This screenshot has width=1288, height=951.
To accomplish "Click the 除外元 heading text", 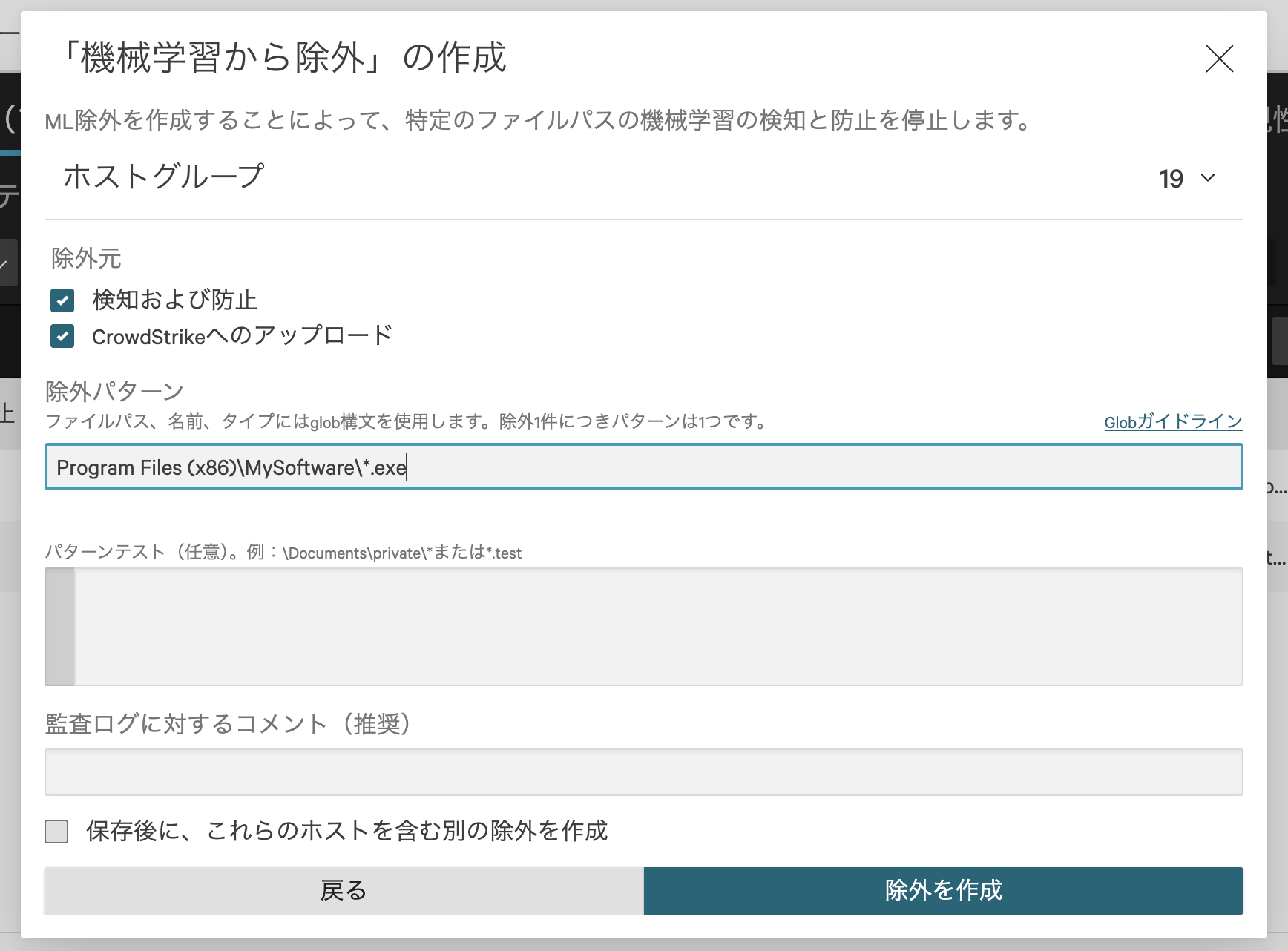I will click(86, 258).
